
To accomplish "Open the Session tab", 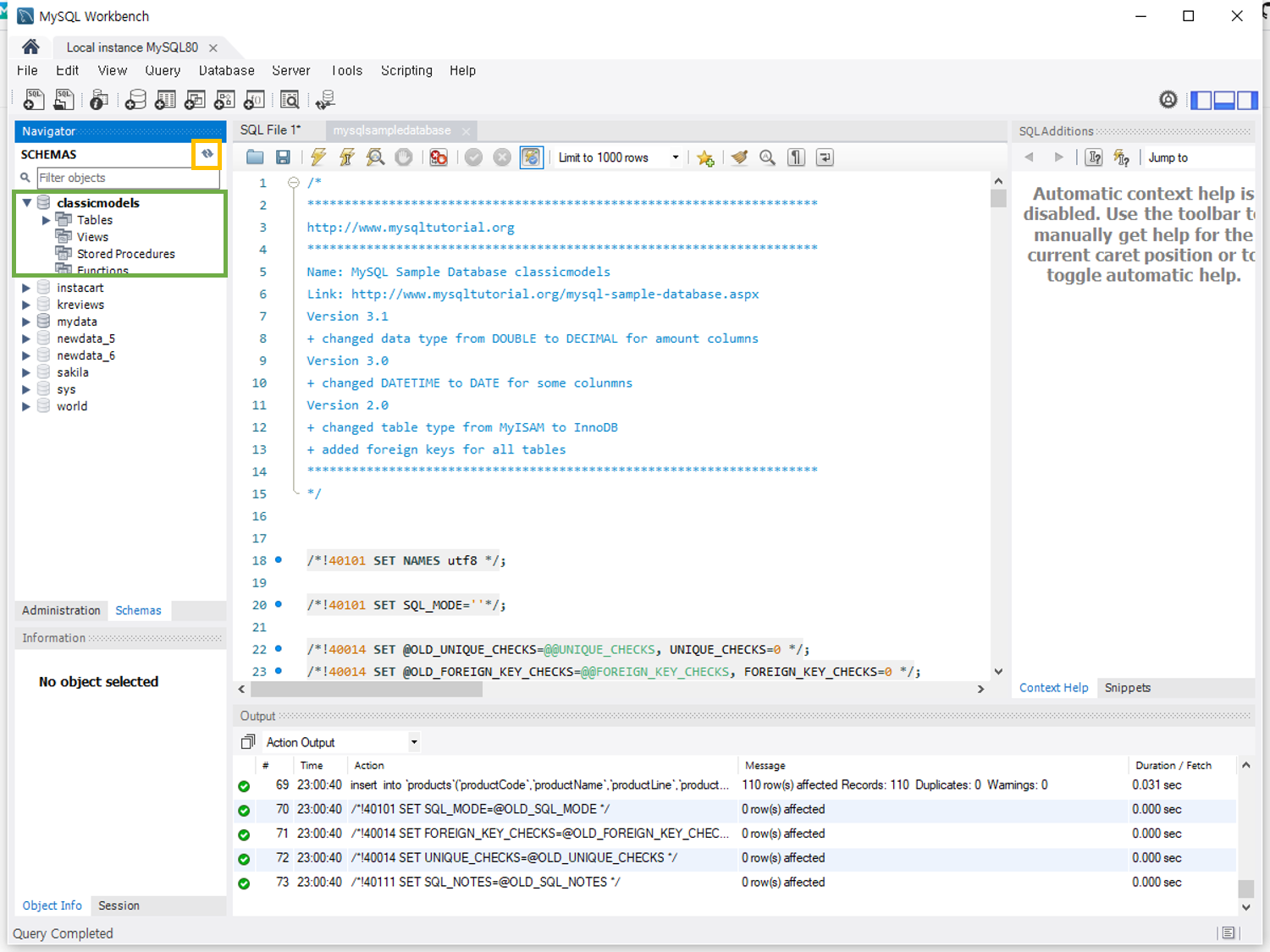I will coord(119,905).
